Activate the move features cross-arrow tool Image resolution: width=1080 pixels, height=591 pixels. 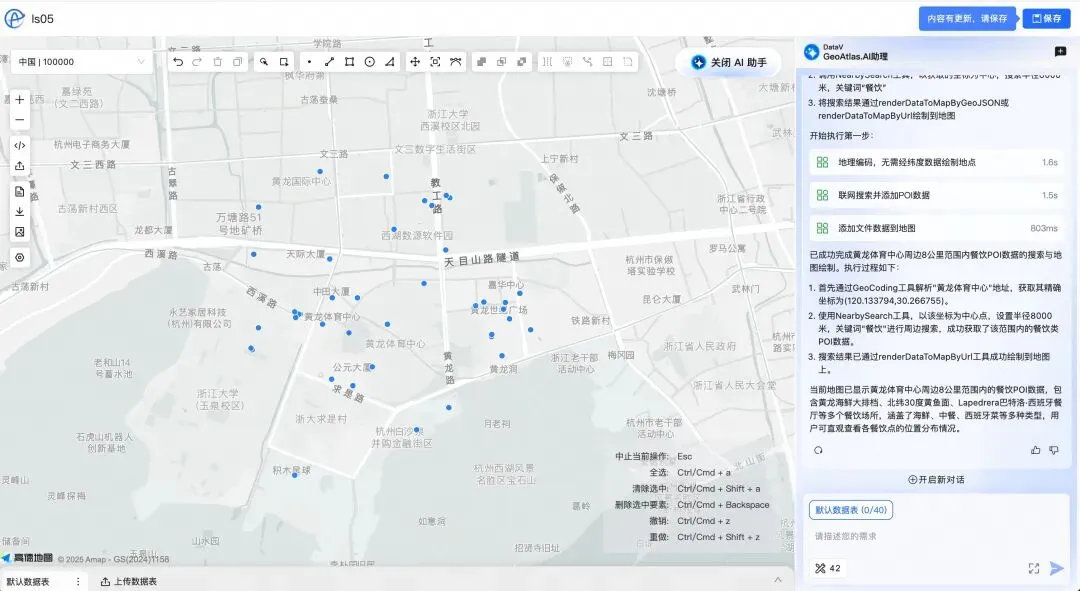click(x=415, y=62)
